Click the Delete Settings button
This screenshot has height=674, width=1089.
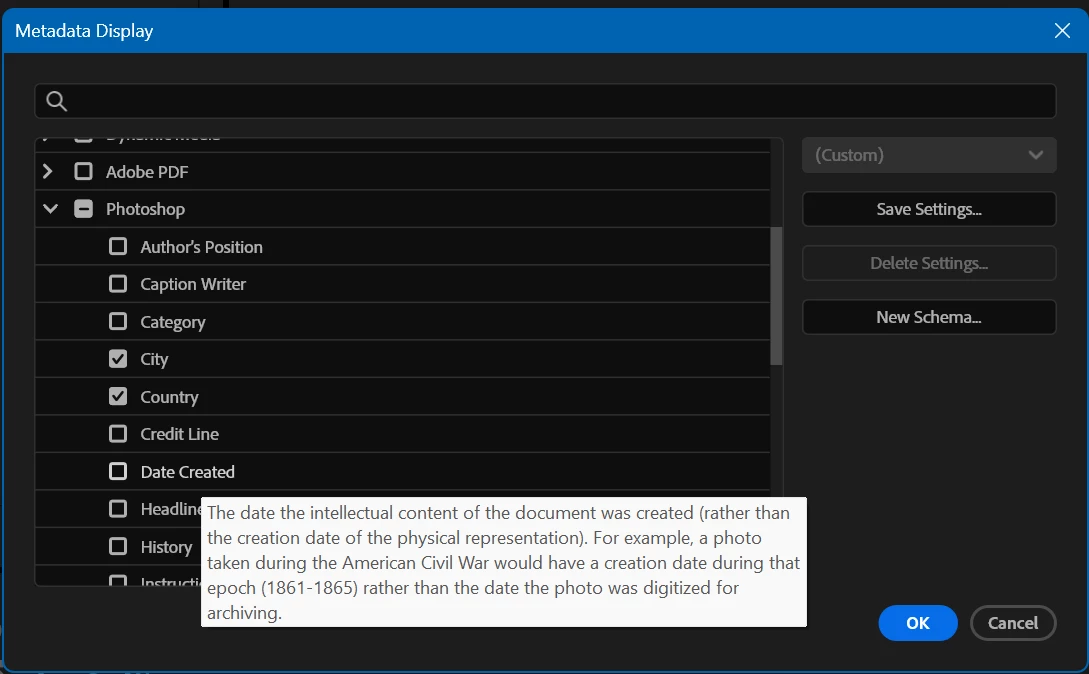pyautogui.click(x=929, y=263)
